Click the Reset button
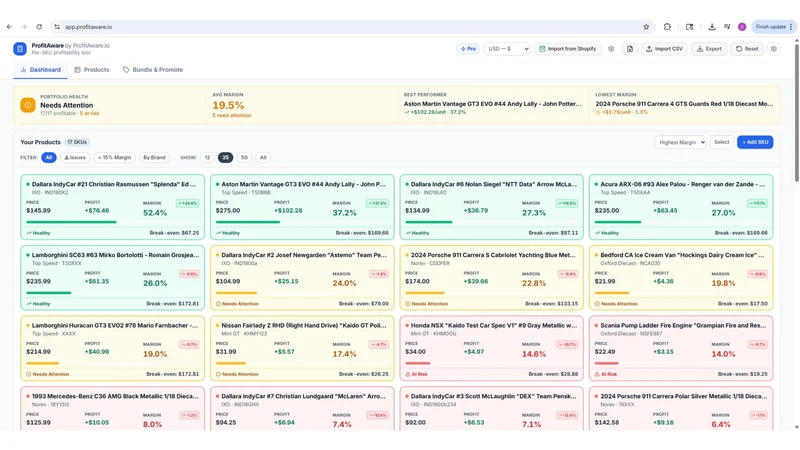This screenshot has width=800, height=450. [x=747, y=49]
